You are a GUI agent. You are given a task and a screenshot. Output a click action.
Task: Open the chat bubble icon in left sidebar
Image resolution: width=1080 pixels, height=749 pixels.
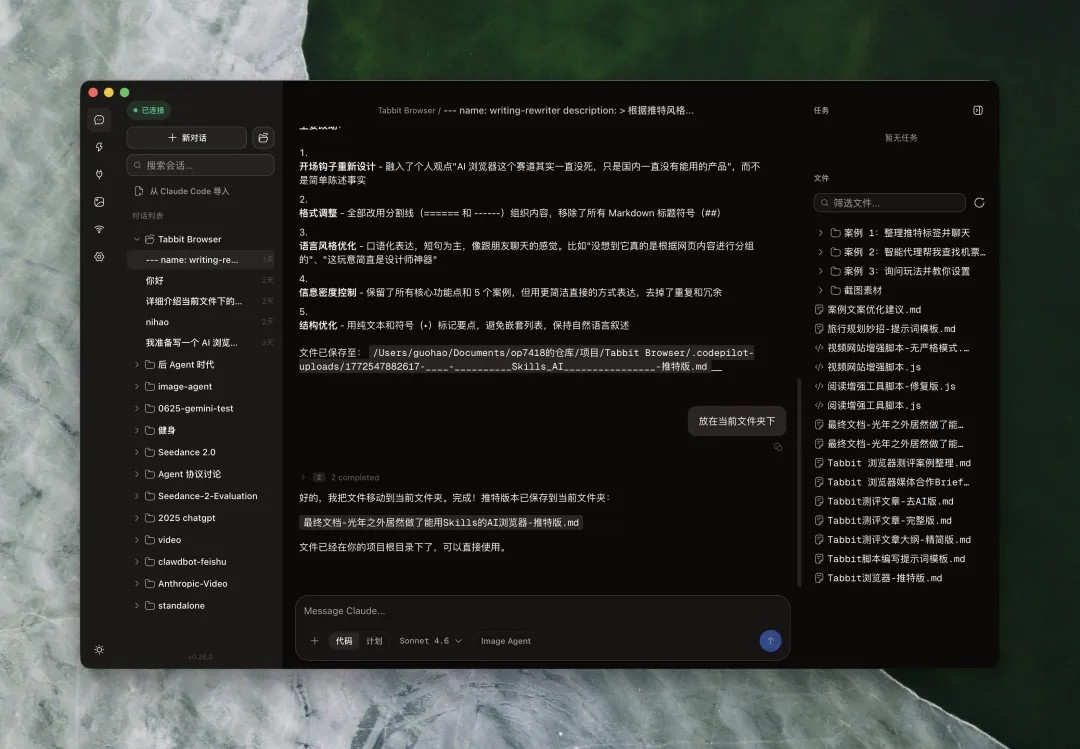(99, 120)
